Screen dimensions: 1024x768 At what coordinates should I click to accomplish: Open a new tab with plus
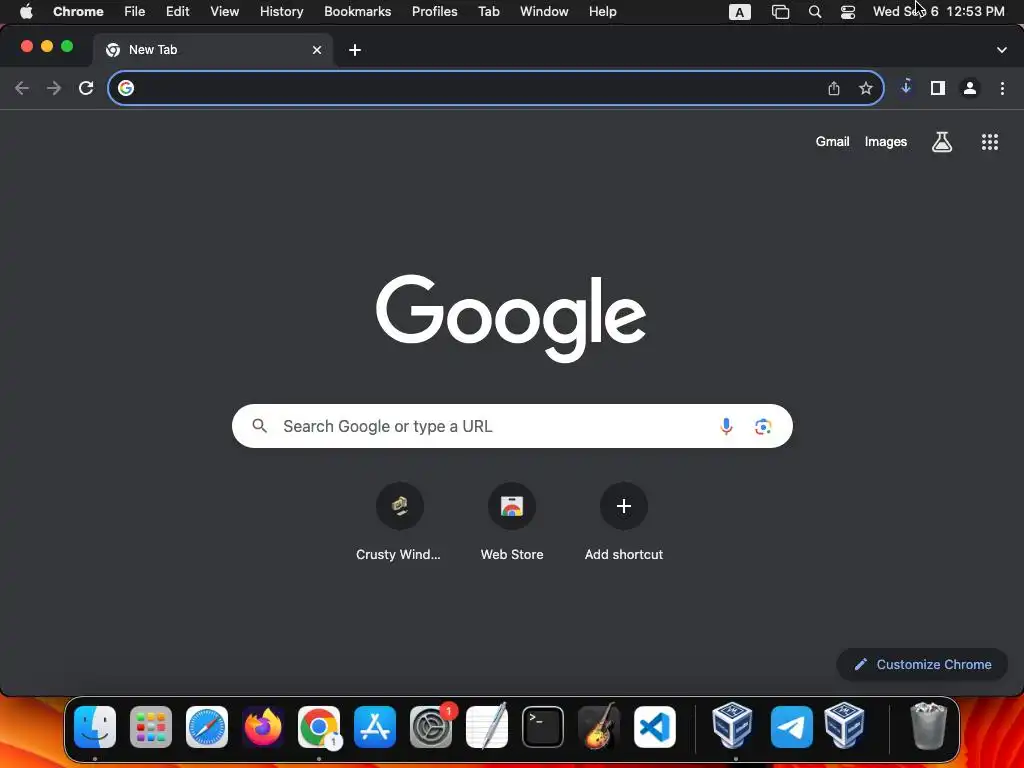click(x=355, y=50)
